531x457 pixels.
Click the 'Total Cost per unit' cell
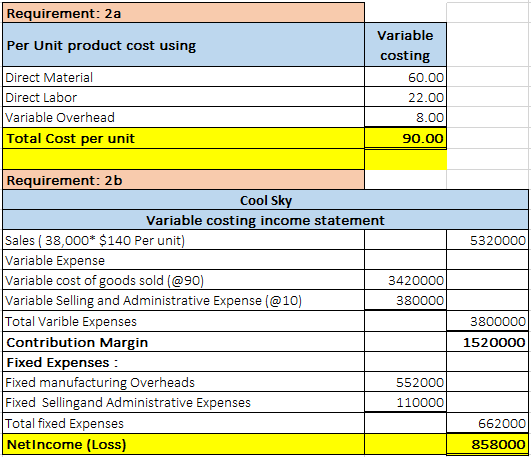point(184,138)
